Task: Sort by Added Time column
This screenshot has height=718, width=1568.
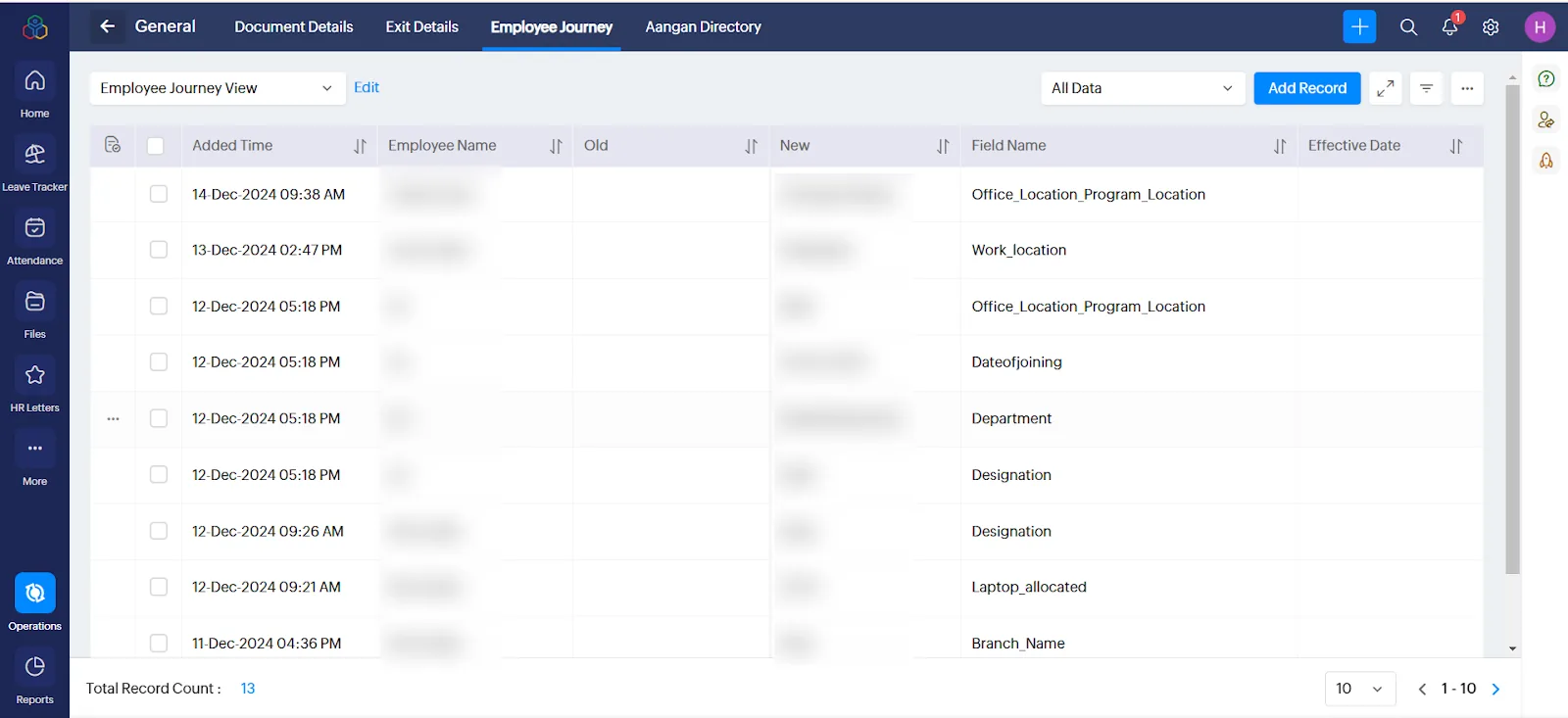Action: tap(360, 146)
